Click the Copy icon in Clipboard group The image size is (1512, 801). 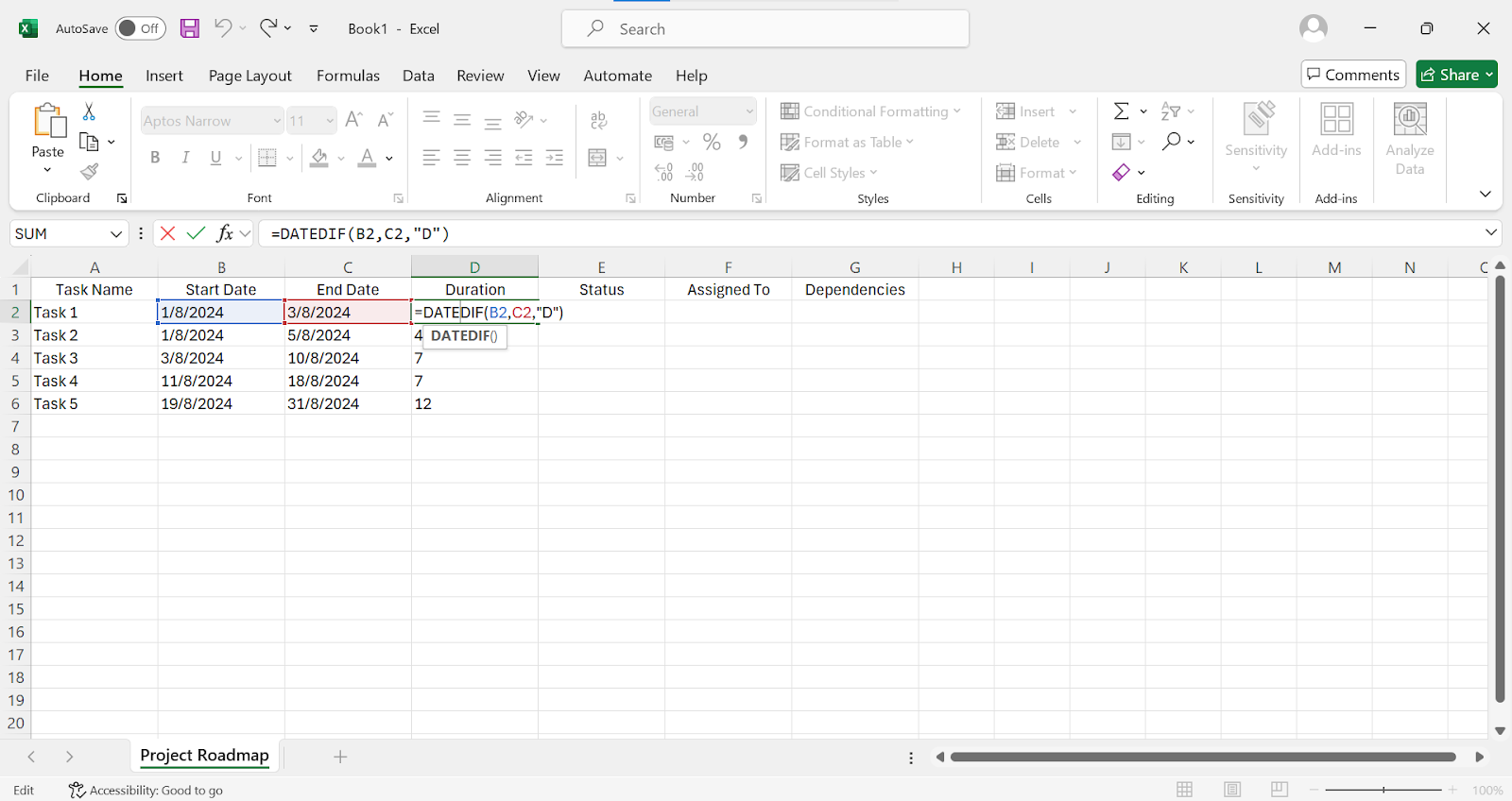point(89,142)
